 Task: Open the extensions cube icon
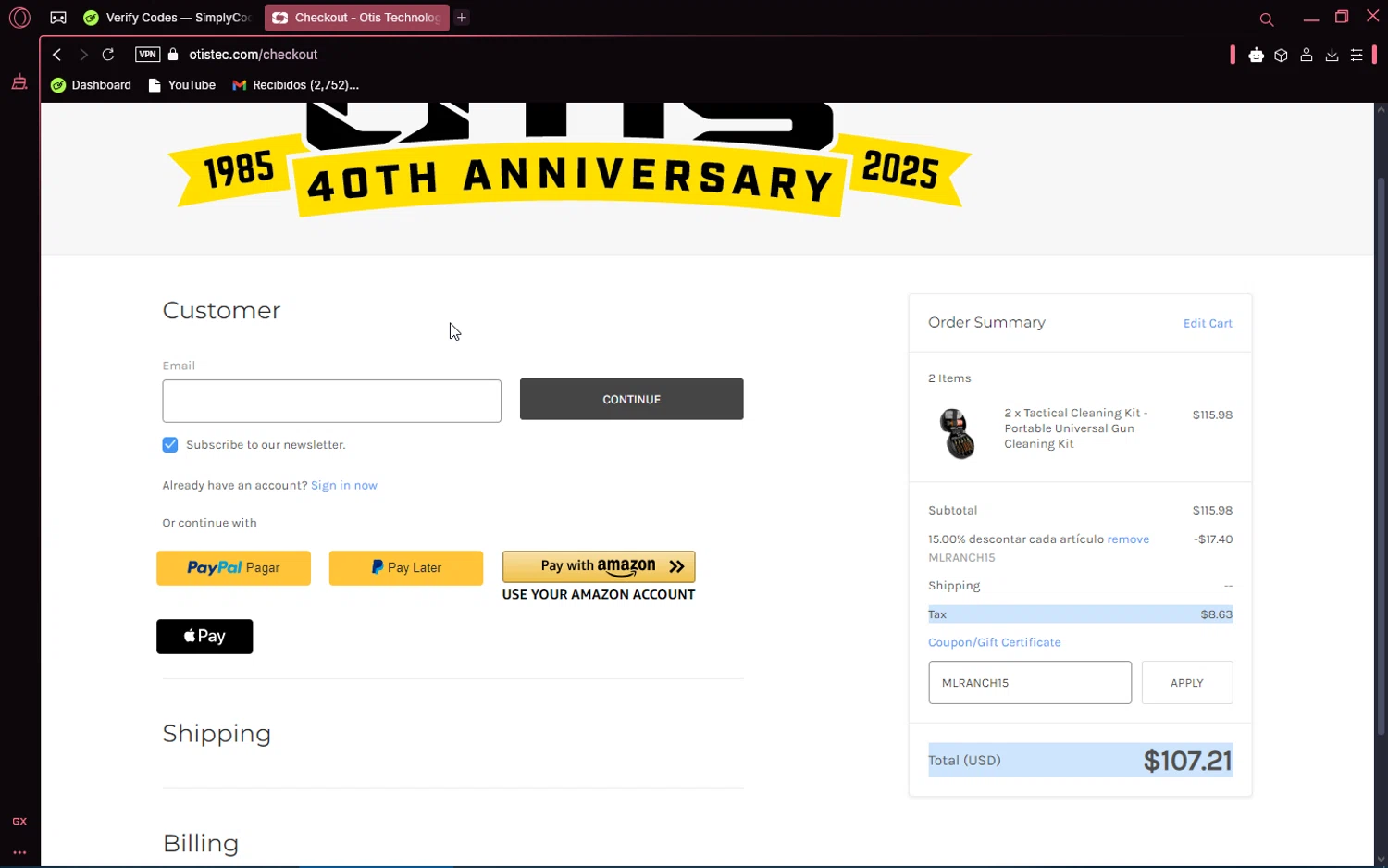click(1281, 56)
